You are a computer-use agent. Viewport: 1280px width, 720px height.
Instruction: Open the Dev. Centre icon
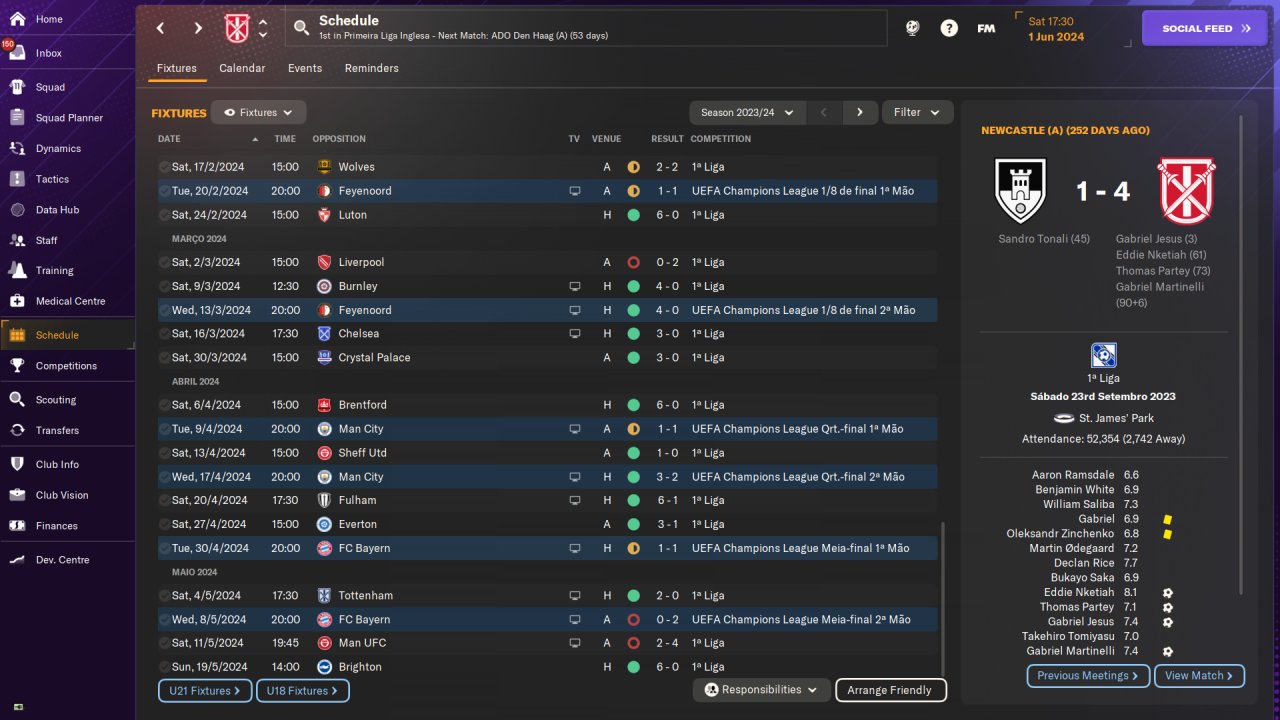pyautogui.click(x=17, y=560)
